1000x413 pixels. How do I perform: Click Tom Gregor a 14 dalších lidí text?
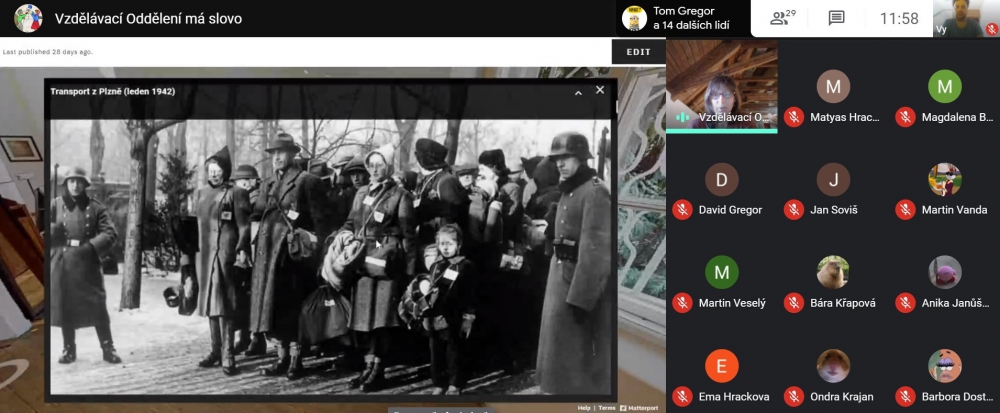(691, 18)
